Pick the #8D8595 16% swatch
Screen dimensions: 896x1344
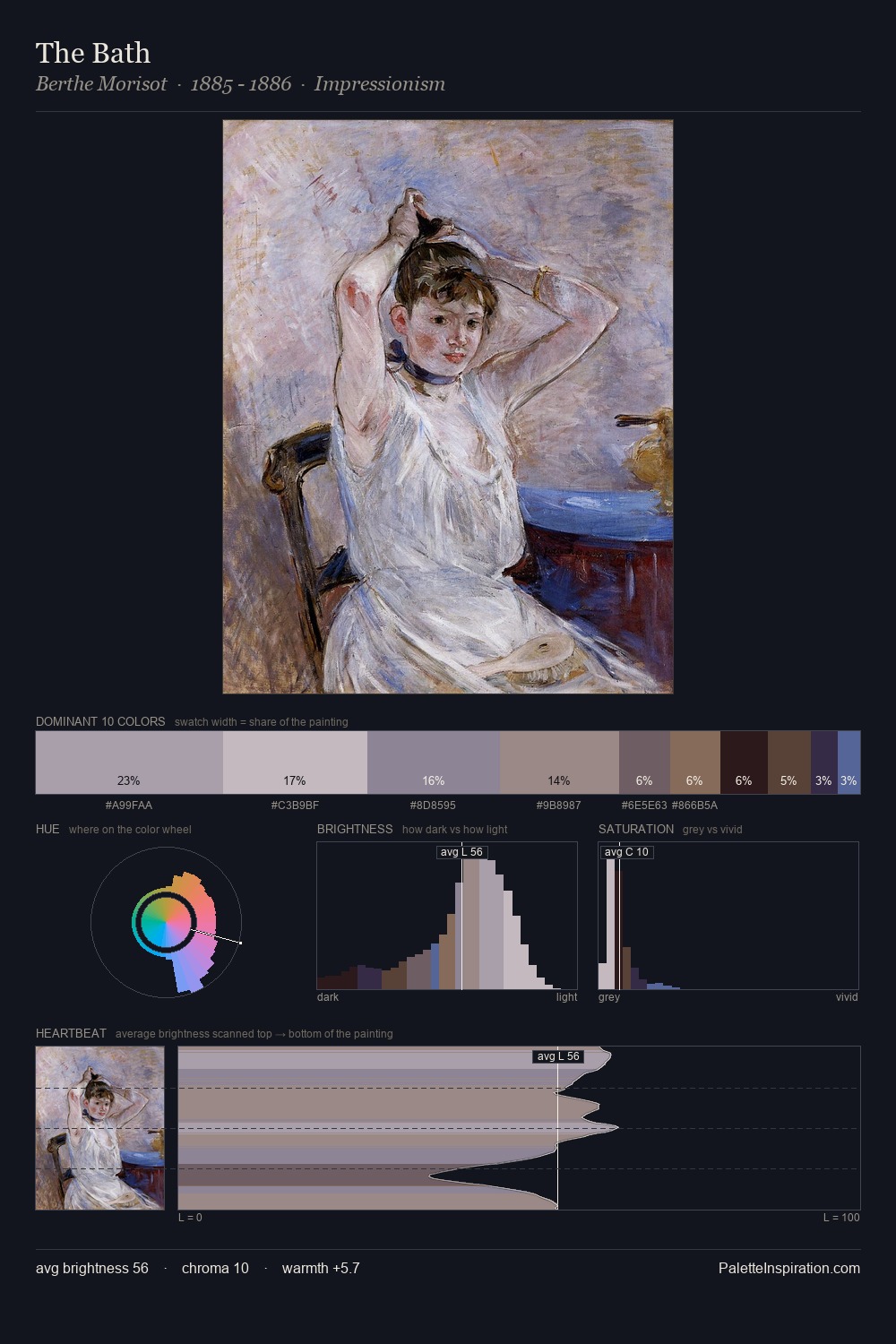[x=434, y=762]
